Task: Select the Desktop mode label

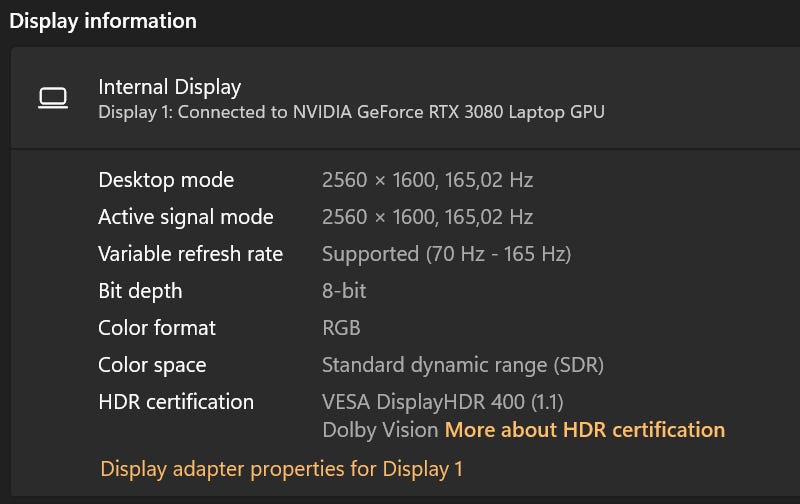Action: tap(166, 180)
